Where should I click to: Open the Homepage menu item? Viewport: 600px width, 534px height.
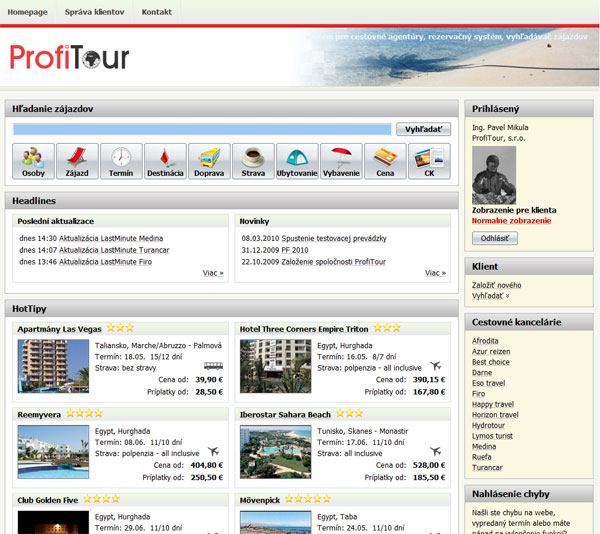[x=28, y=12]
